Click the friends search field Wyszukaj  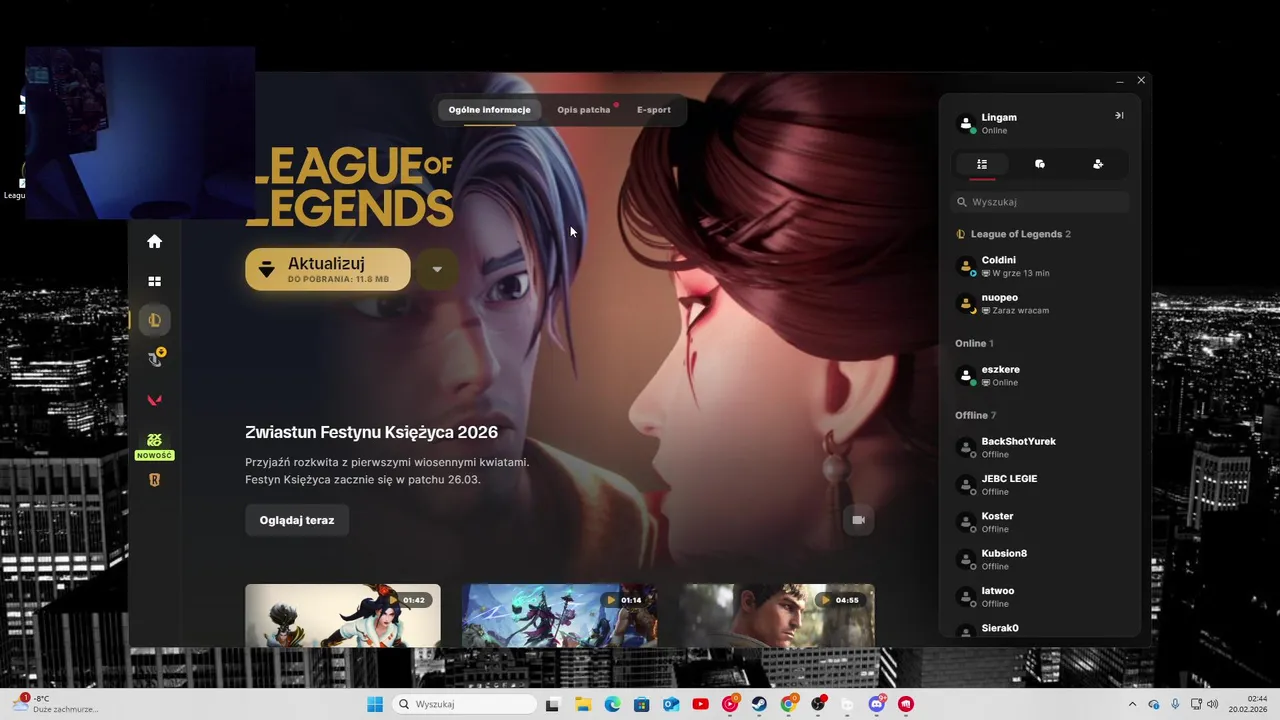(x=1040, y=202)
